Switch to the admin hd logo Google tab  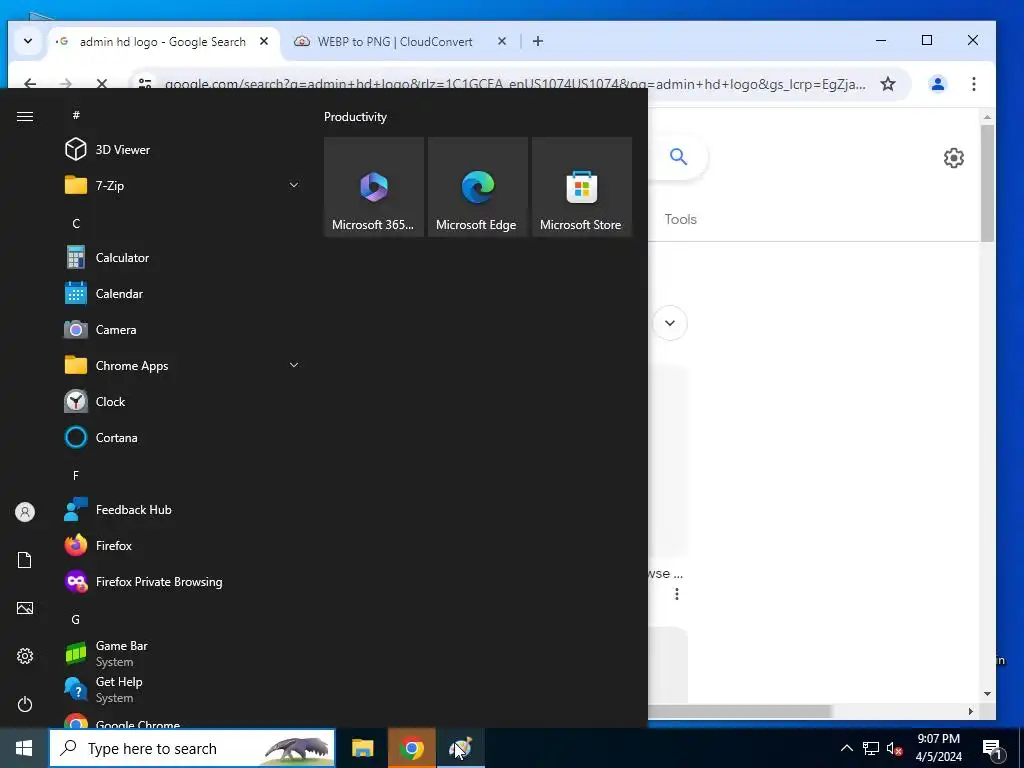tap(163, 42)
